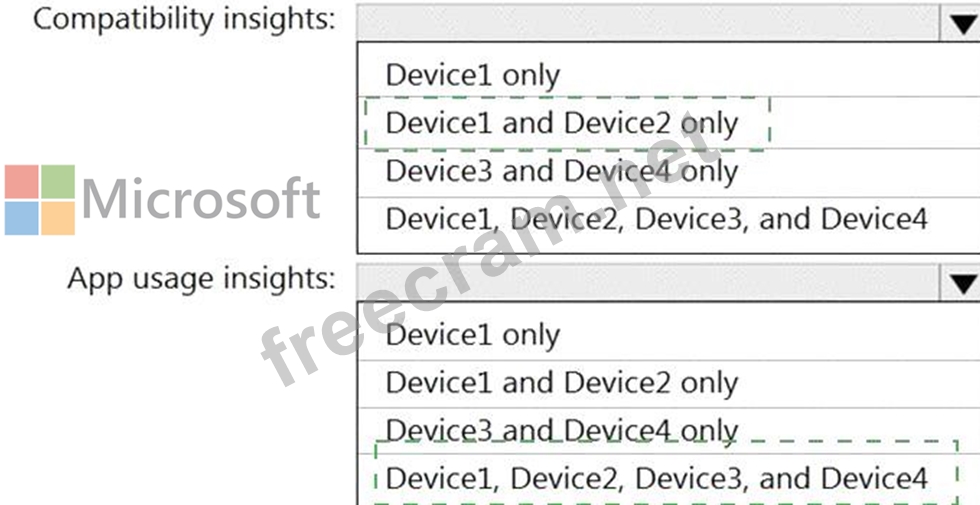This screenshot has width=980, height=505.
Task: Pick "Device3 and Device4 only" under App usage insights
Action: 668,431
